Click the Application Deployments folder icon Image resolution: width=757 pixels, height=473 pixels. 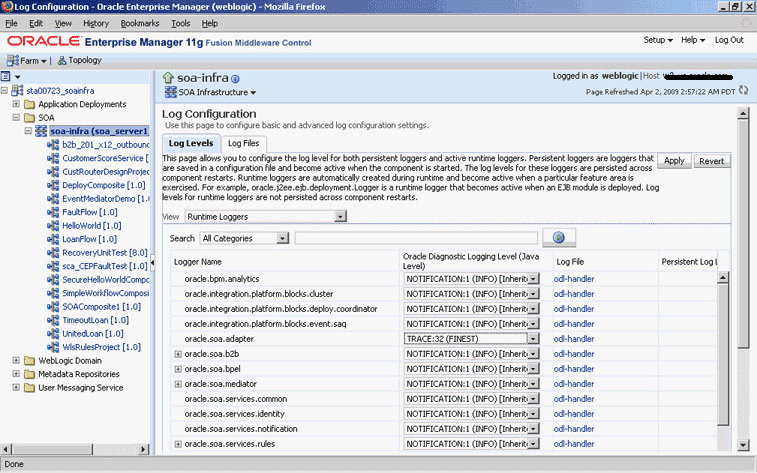tap(29, 103)
